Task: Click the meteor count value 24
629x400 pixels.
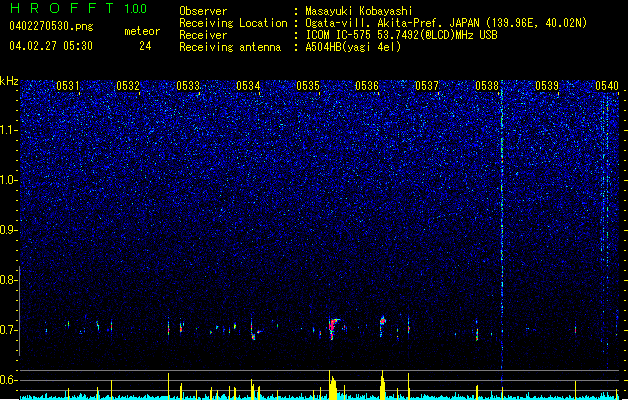Action: [x=145, y=46]
